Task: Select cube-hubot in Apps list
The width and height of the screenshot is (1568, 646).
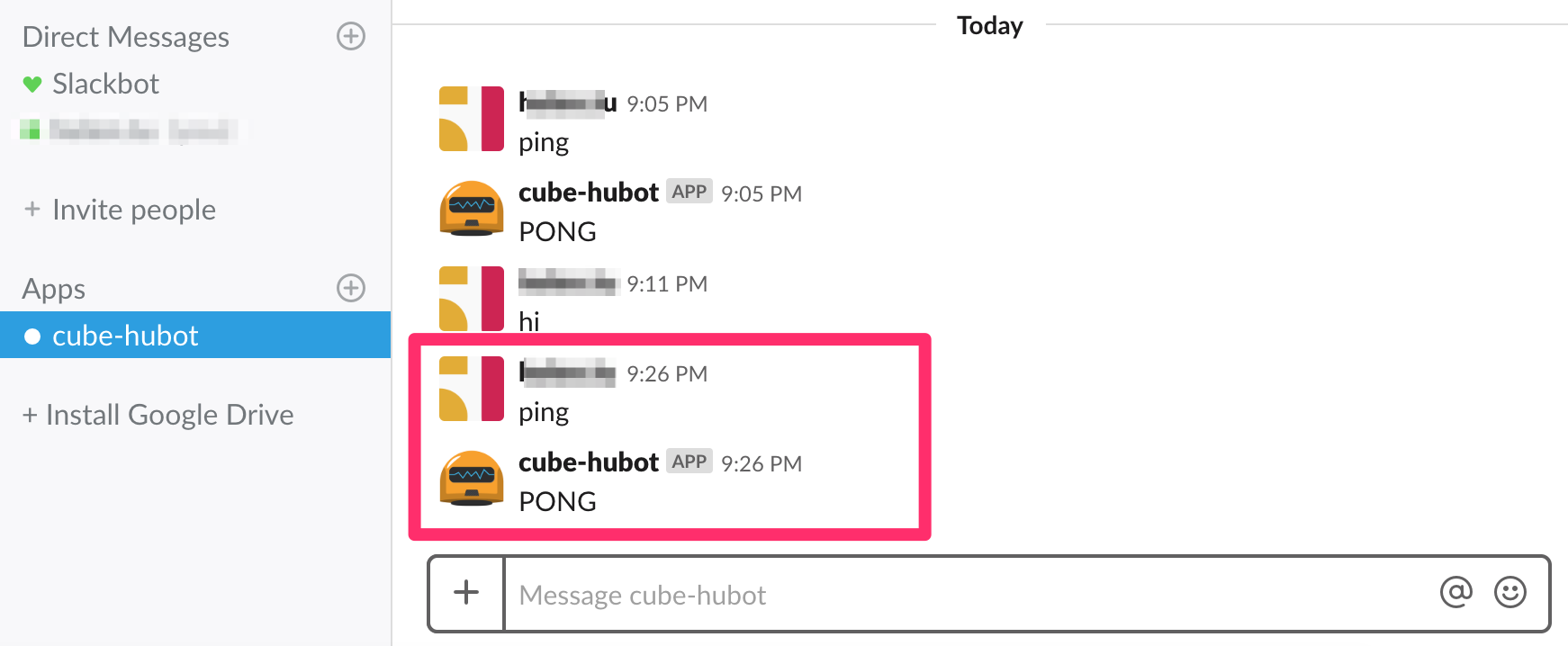Action: point(125,336)
